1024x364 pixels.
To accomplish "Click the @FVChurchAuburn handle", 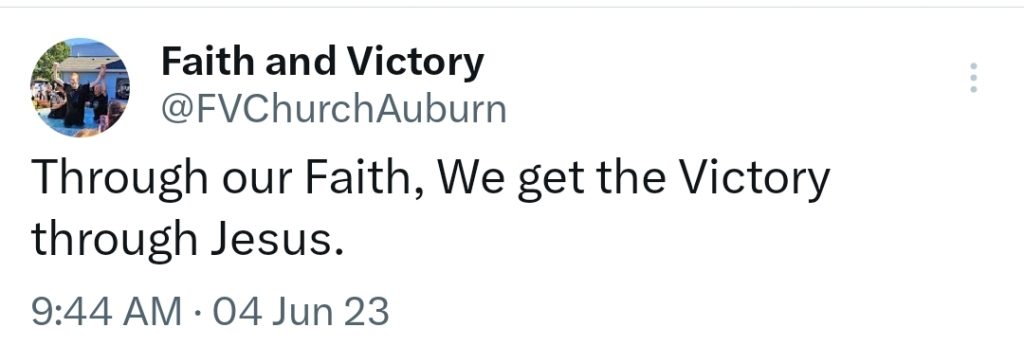I will [334, 110].
